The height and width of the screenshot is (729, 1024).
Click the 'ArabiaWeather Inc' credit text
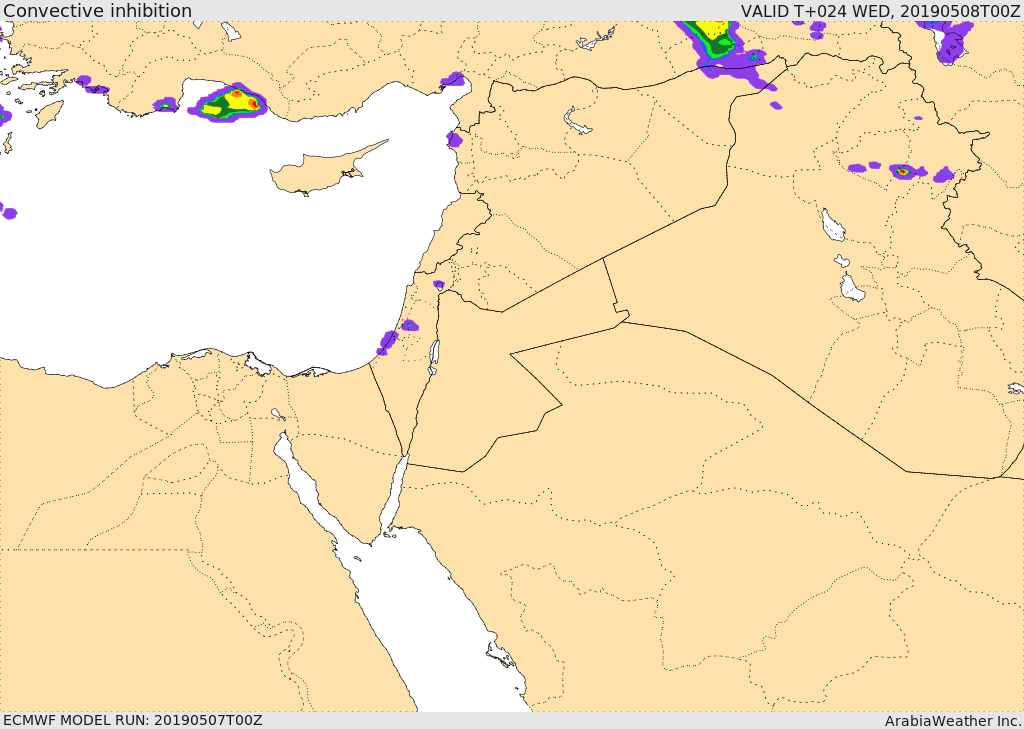pos(953,721)
